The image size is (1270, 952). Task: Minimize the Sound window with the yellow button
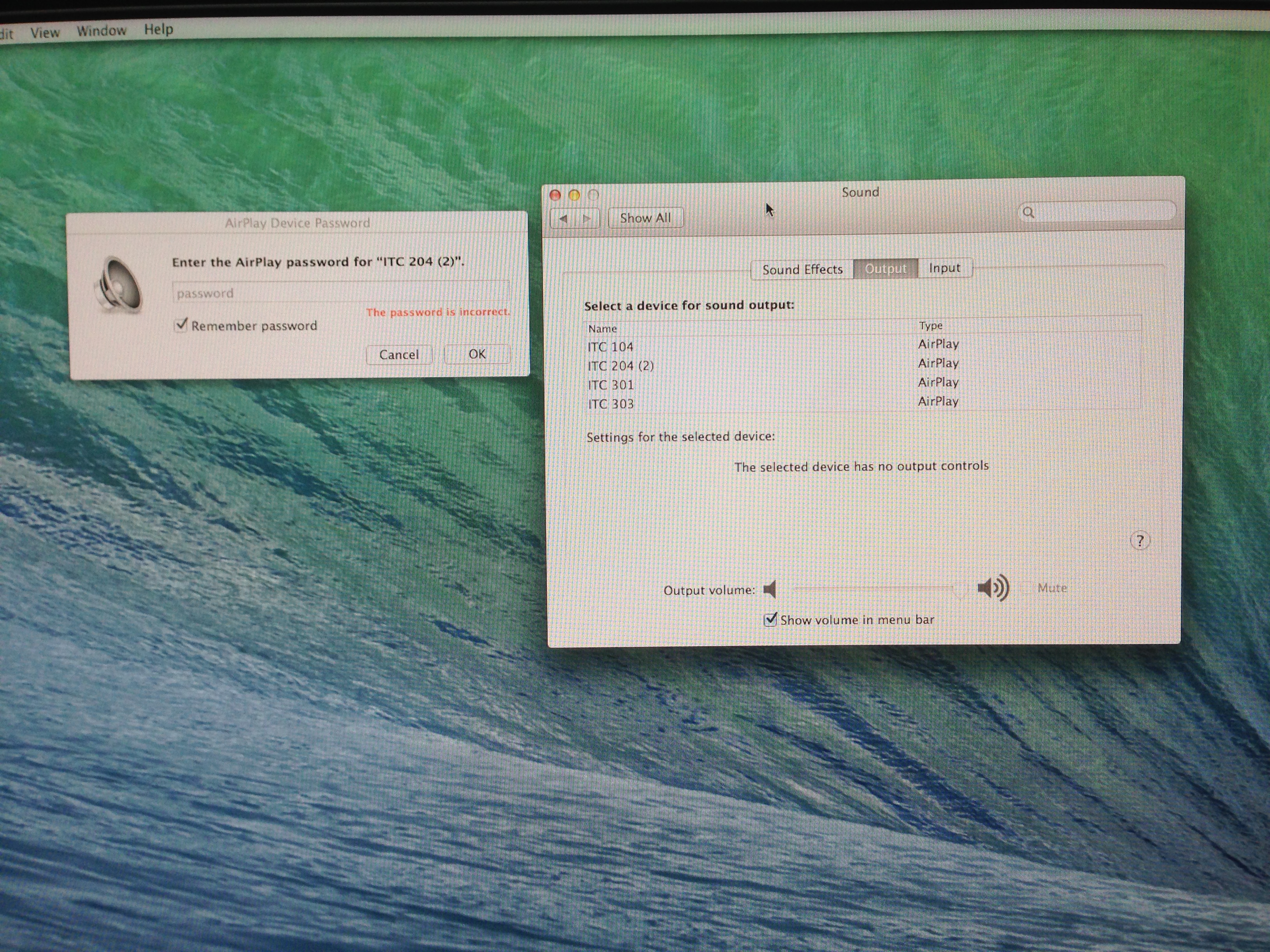coord(574,195)
